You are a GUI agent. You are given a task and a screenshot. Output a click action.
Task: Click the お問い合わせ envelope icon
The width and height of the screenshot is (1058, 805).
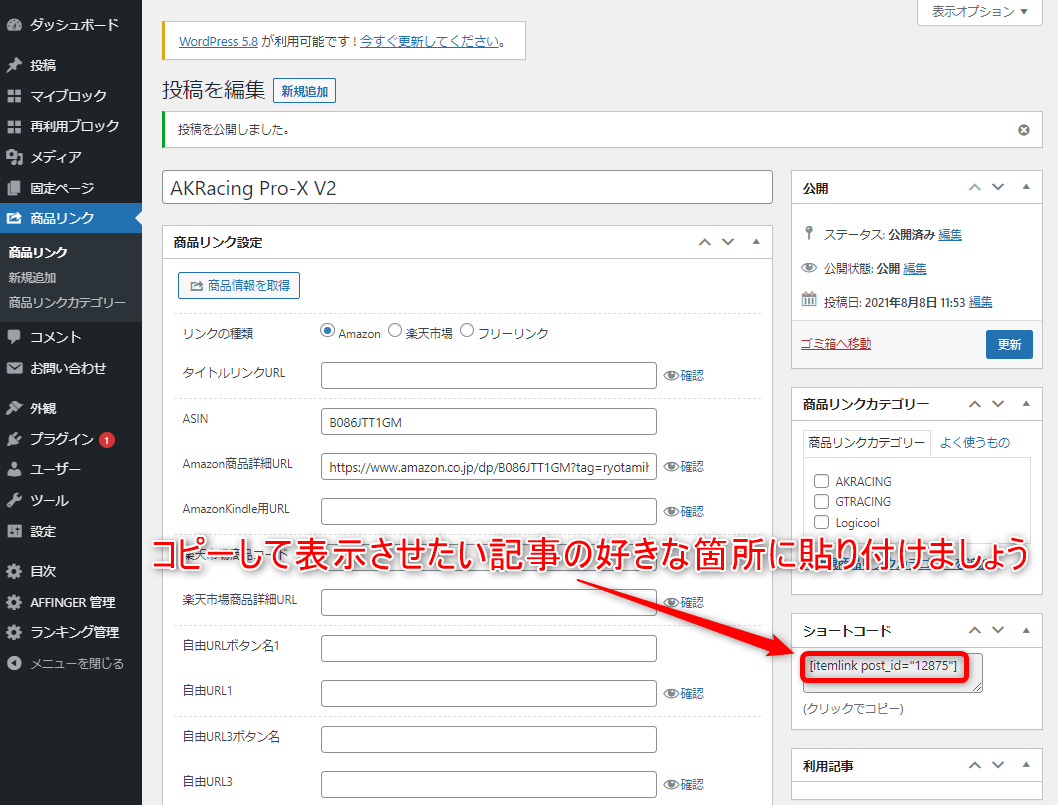click(14, 368)
